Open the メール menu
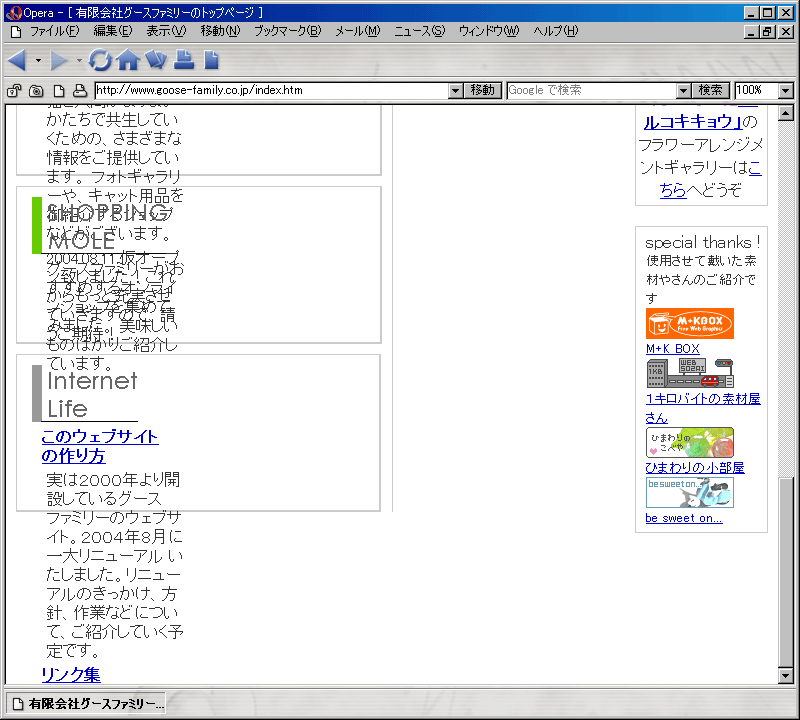800x720 pixels. point(358,32)
